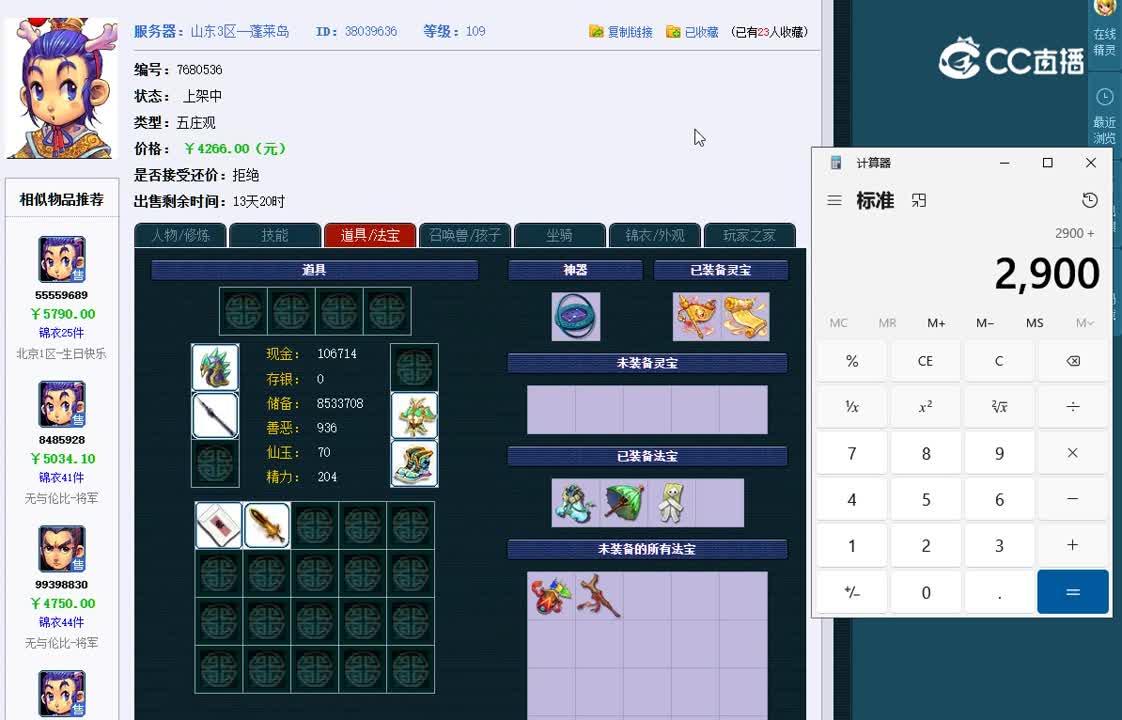
Task: Click the divide key in calculator
Action: pyautogui.click(x=1073, y=407)
